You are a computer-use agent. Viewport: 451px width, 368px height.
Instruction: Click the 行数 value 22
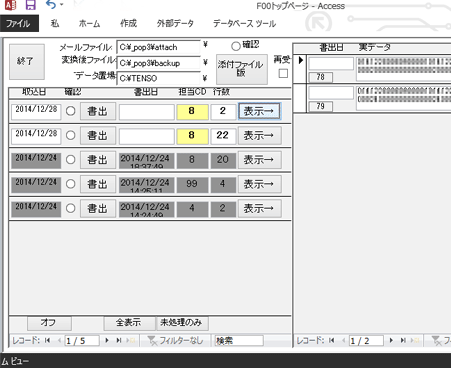[x=223, y=136]
